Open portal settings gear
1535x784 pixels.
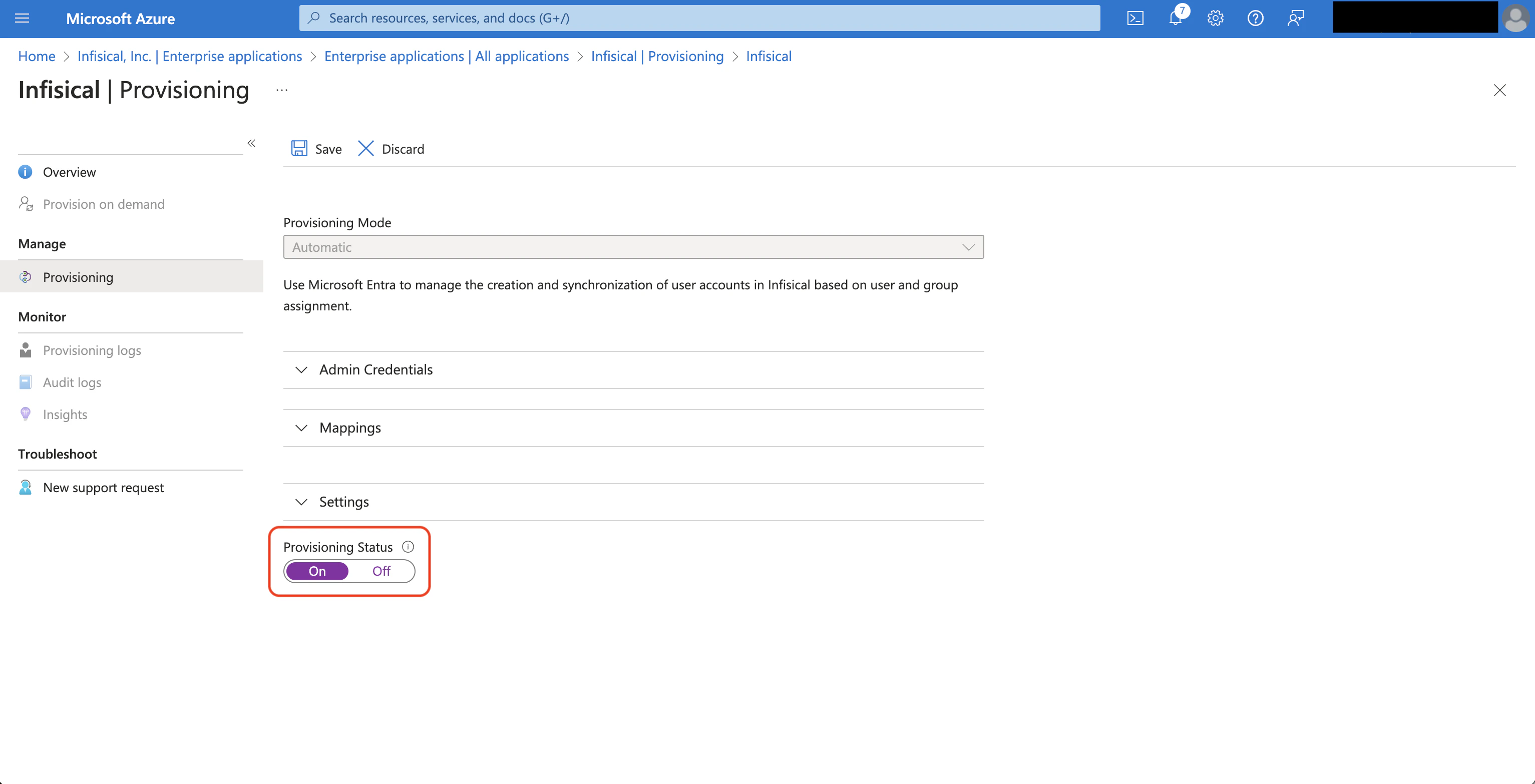pos(1216,19)
